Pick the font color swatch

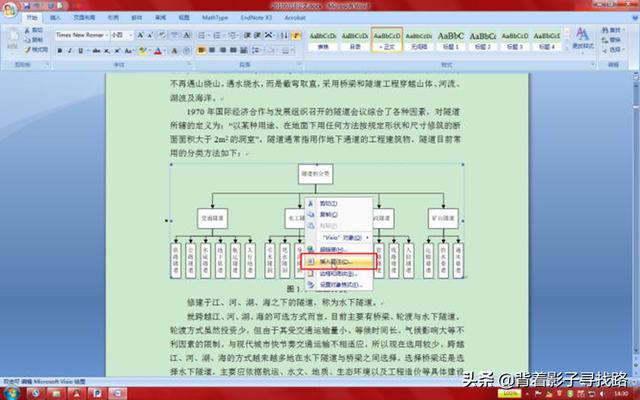[x=158, y=51]
